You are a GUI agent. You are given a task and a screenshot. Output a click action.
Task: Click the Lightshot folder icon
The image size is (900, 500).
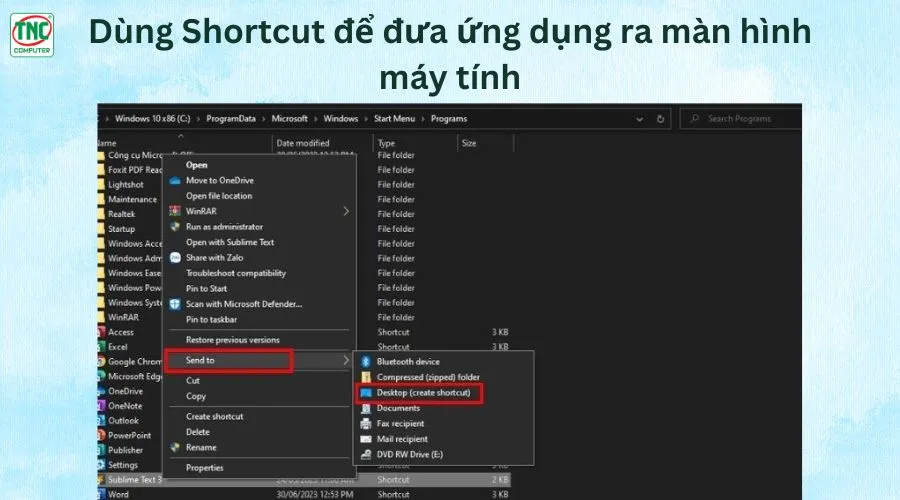[x=101, y=185]
